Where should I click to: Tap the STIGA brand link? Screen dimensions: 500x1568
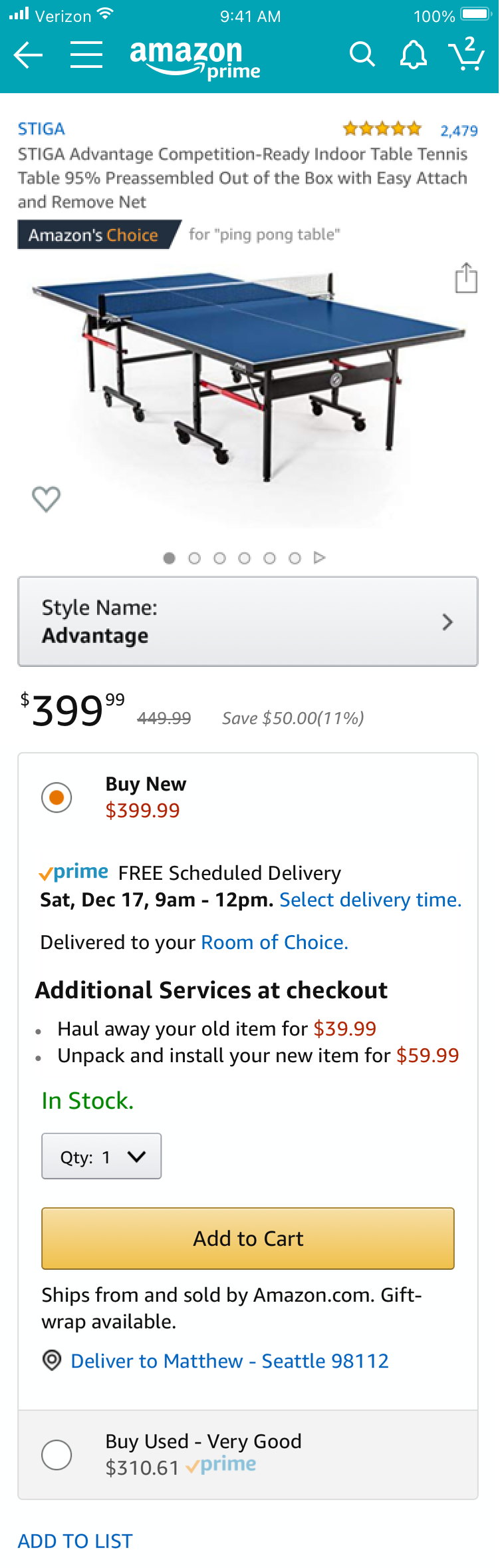[41, 128]
